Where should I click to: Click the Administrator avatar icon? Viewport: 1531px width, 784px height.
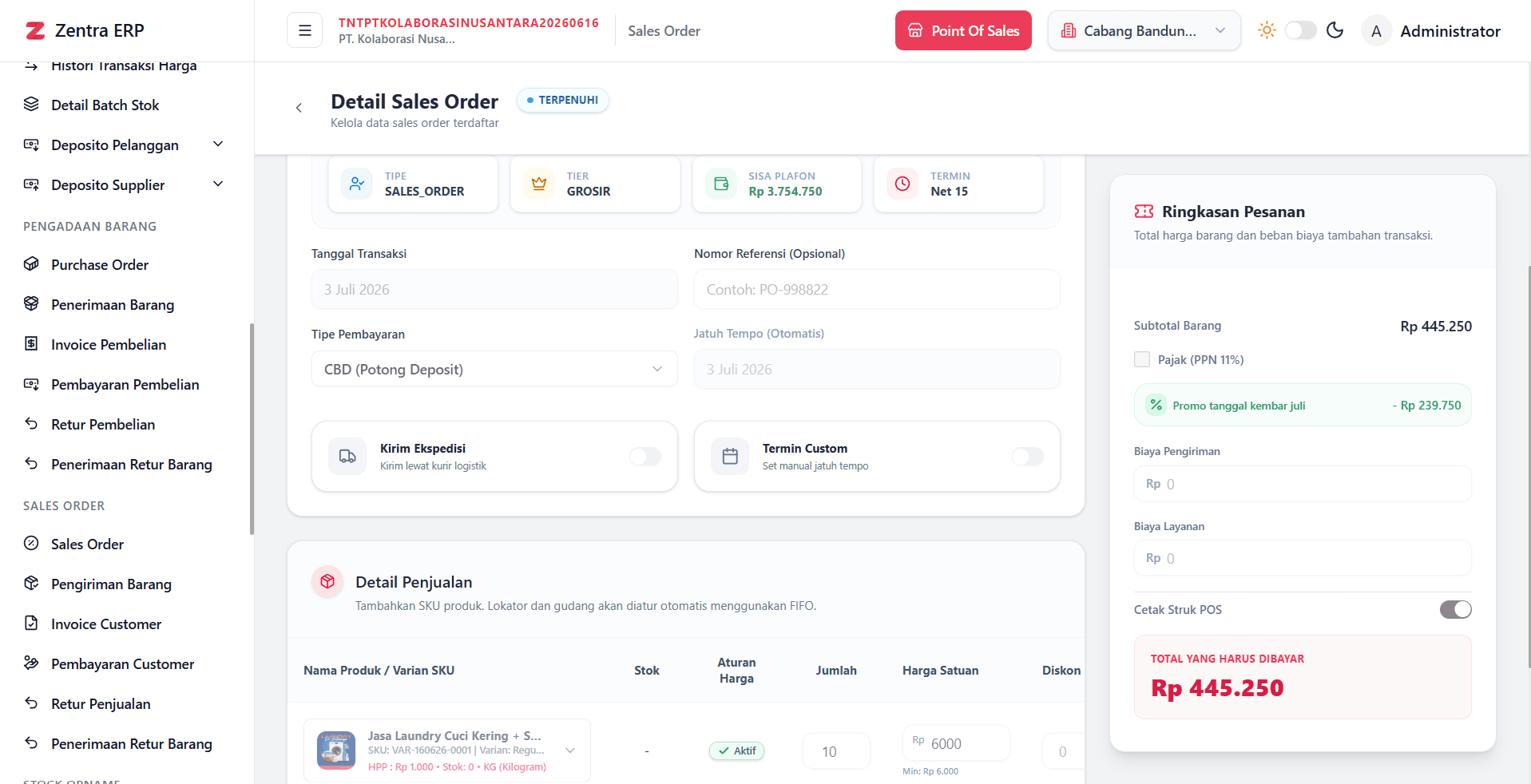[1376, 30]
